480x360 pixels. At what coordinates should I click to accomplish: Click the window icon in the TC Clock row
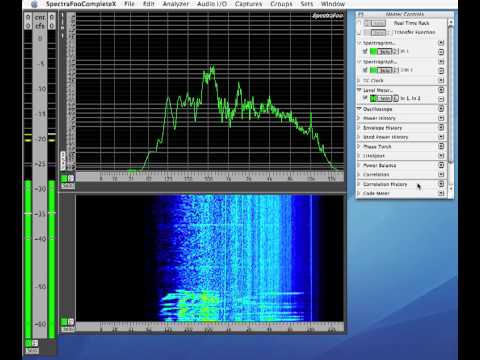[441, 80]
